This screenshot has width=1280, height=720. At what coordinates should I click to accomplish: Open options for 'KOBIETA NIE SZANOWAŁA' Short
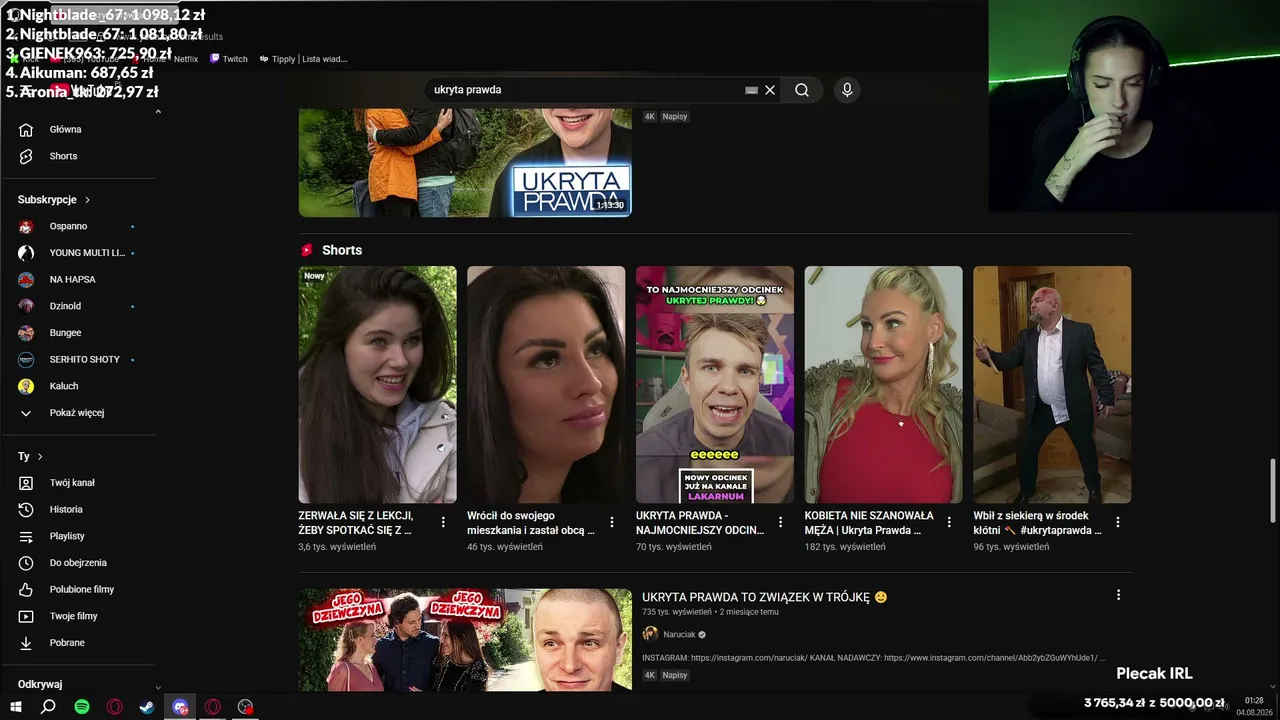point(949,522)
